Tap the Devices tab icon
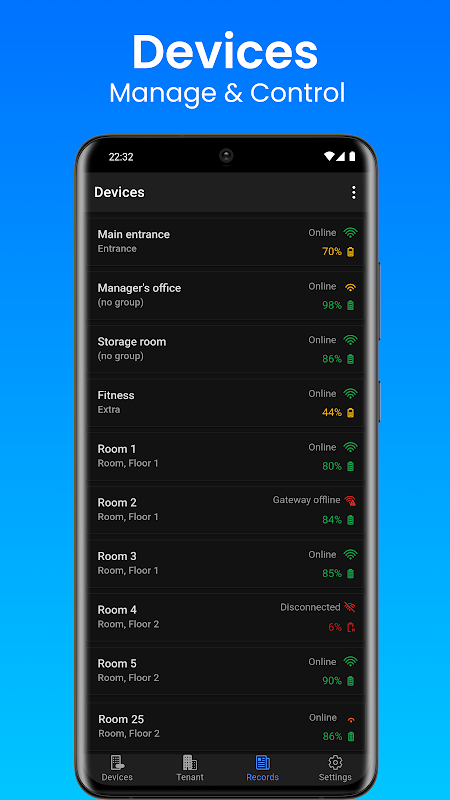The width and height of the screenshot is (450, 800). coord(117,763)
